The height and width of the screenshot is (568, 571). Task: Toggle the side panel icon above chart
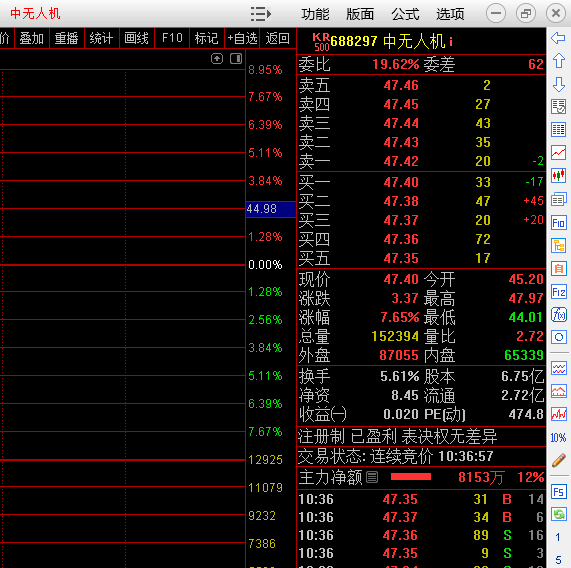pos(236,59)
